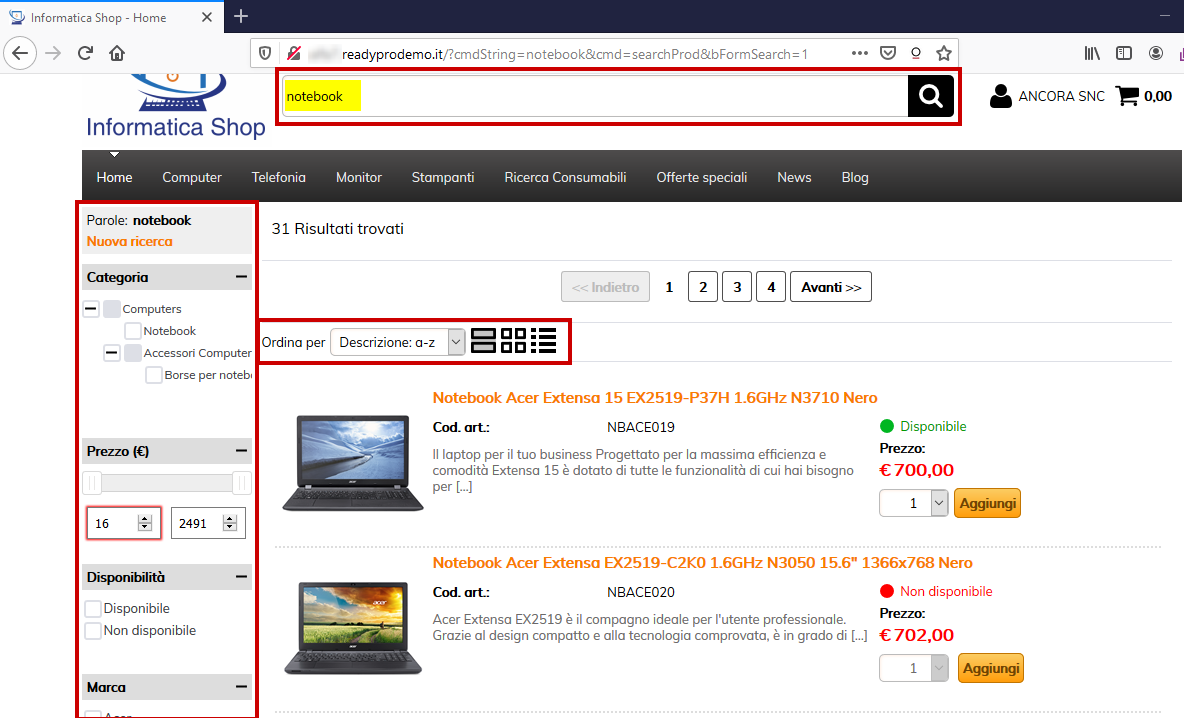Click the red Non disponibile status dot
This screenshot has width=1184, height=718.
886,591
